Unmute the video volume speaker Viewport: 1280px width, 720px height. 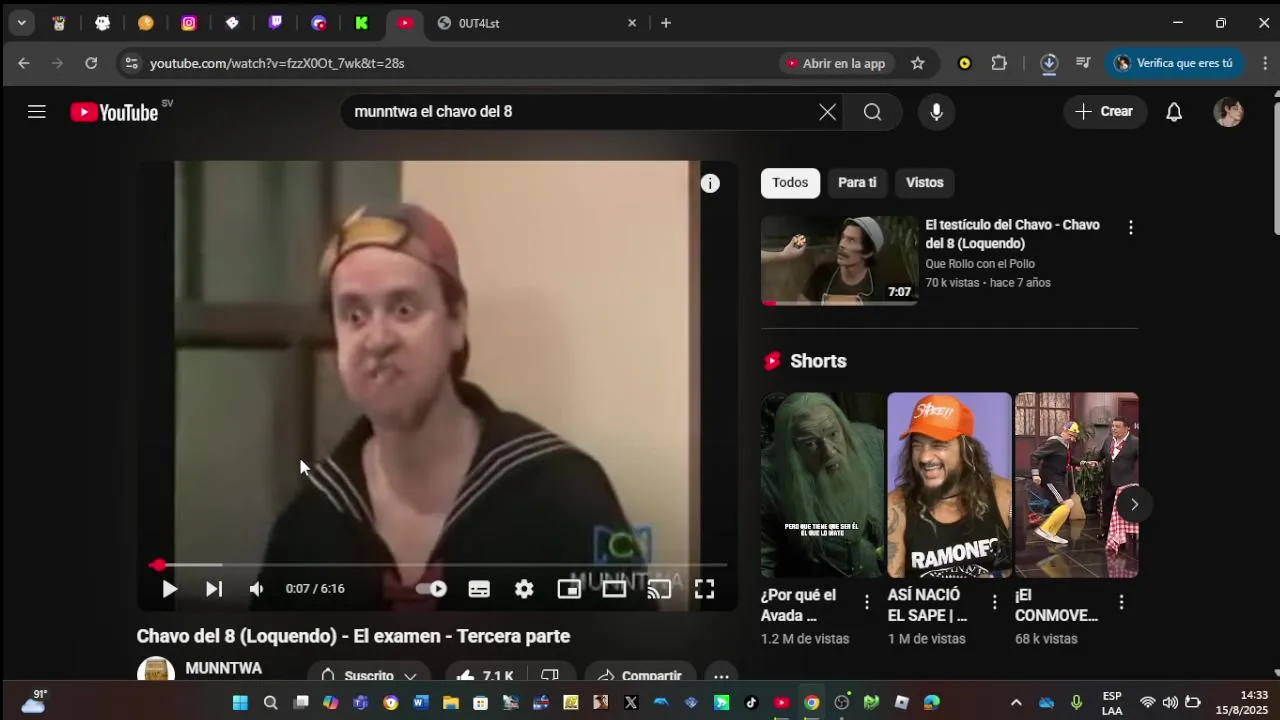(x=256, y=589)
